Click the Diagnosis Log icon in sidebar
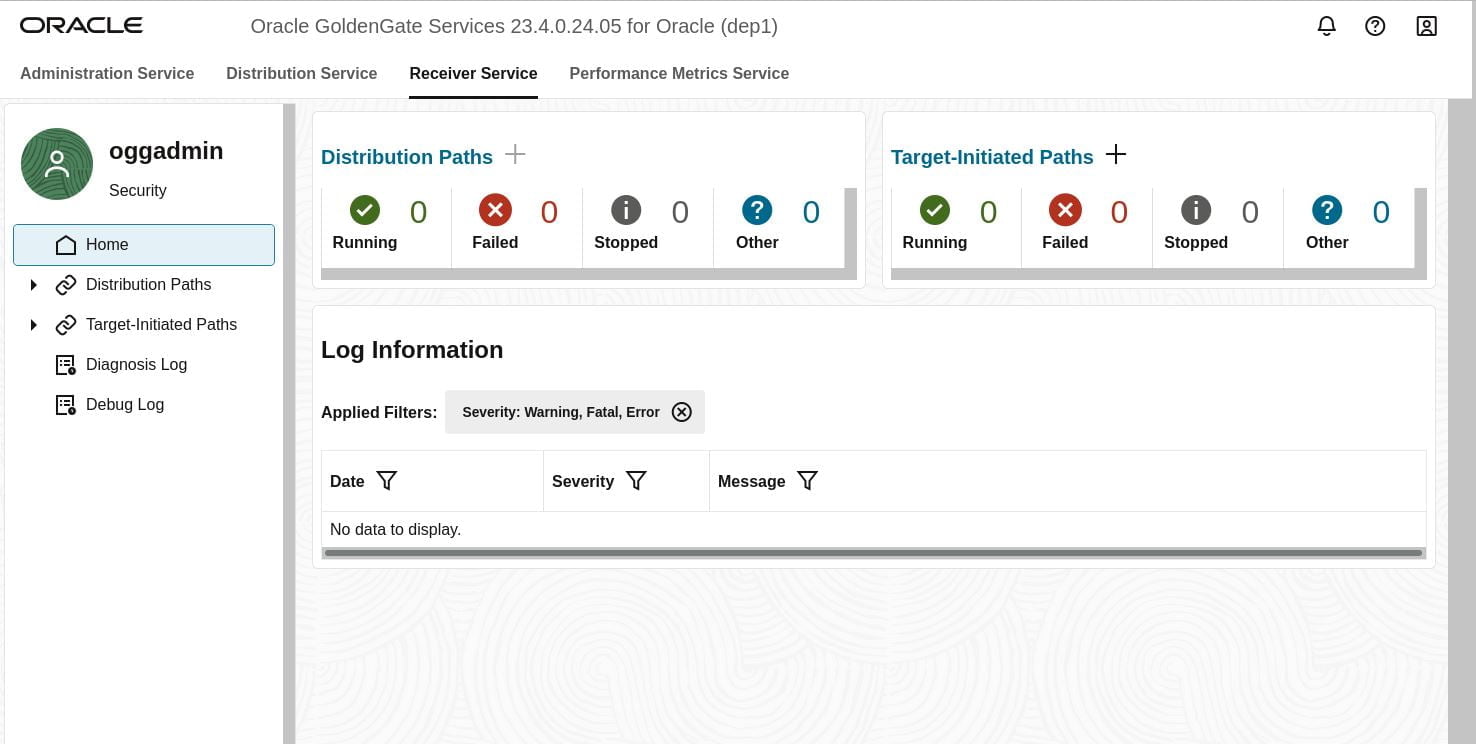 pos(66,365)
